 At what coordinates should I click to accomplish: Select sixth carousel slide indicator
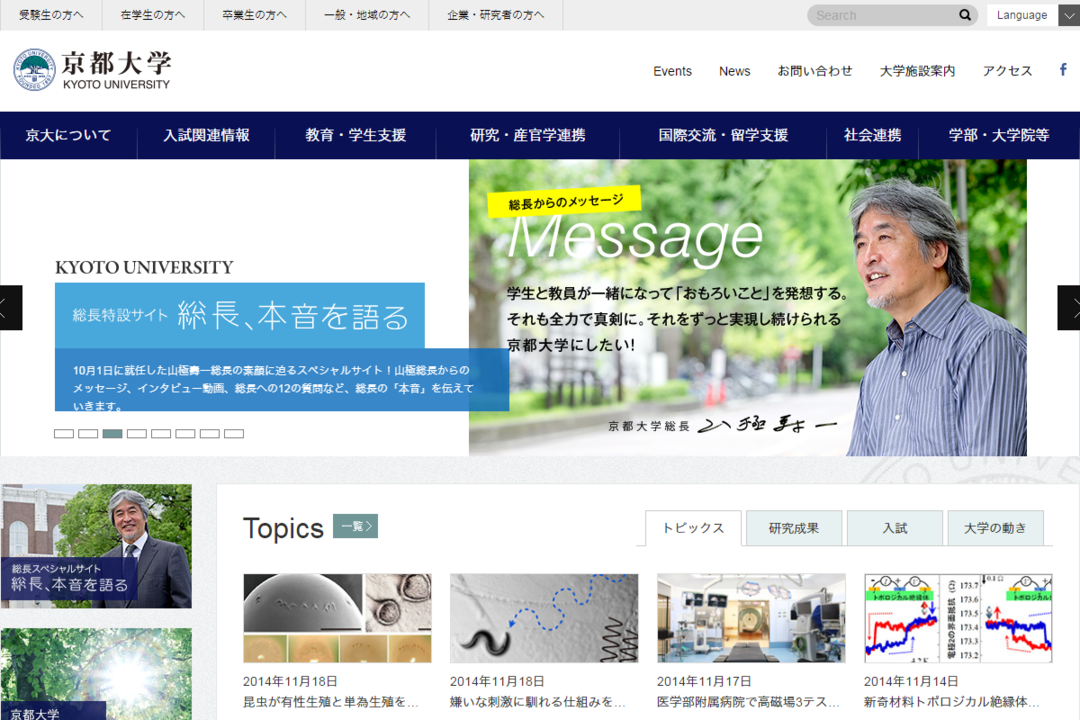point(185,433)
